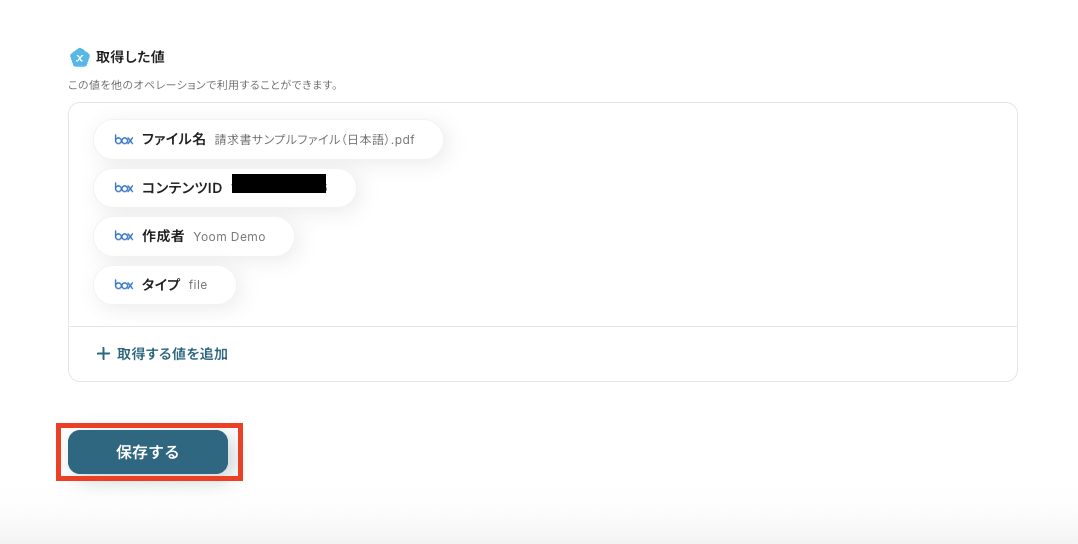
Task: Click the 取得した値 section heading
Action: pyautogui.click(x=130, y=57)
